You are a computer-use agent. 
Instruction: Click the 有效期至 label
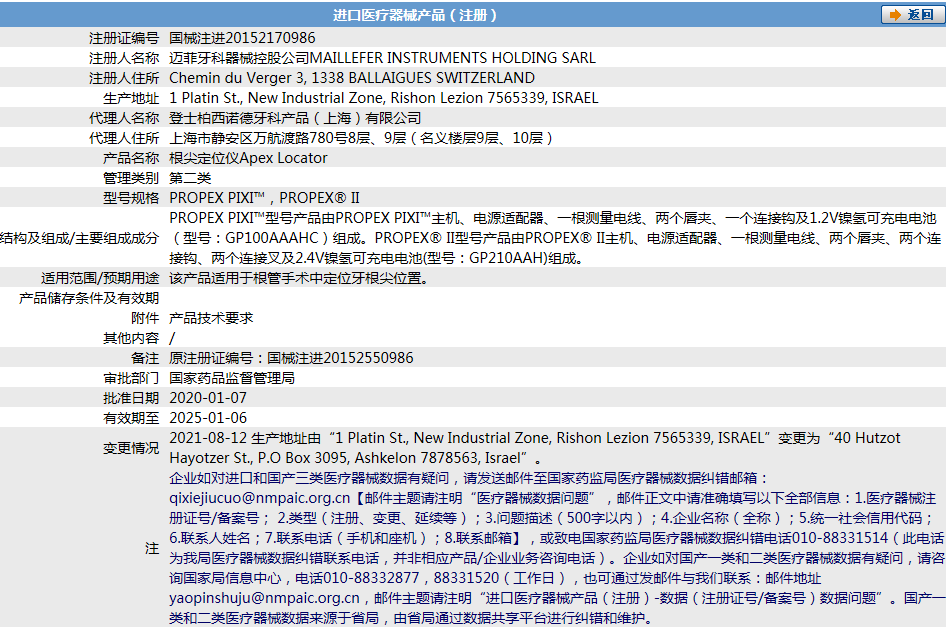click(131, 418)
